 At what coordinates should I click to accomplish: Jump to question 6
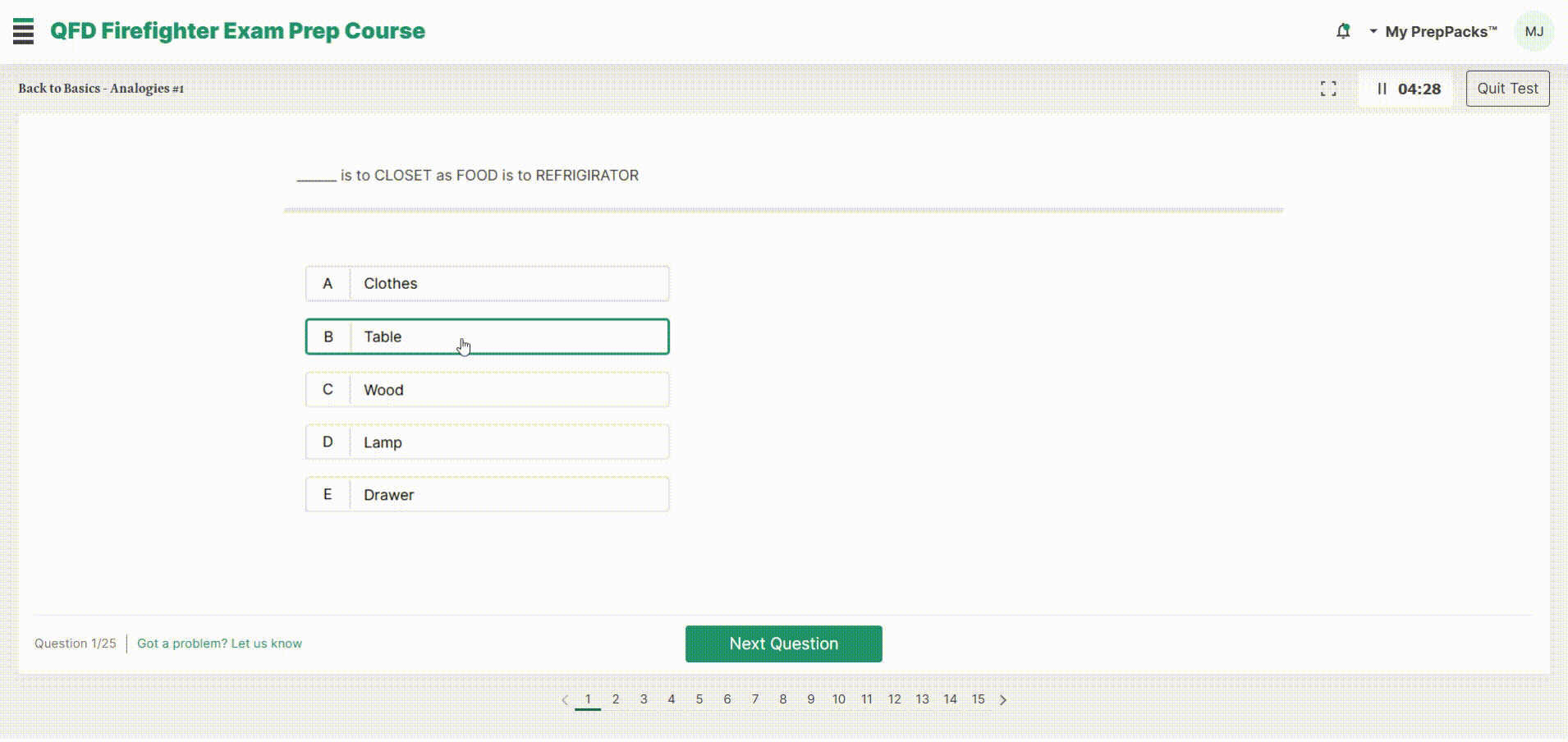coord(727,699)
